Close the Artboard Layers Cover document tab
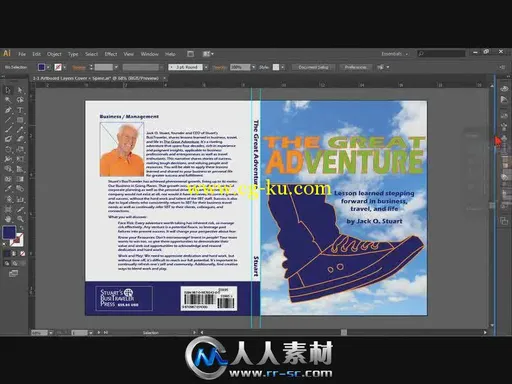512x384 pixels. pyautogui.click(x=164, y=78)
